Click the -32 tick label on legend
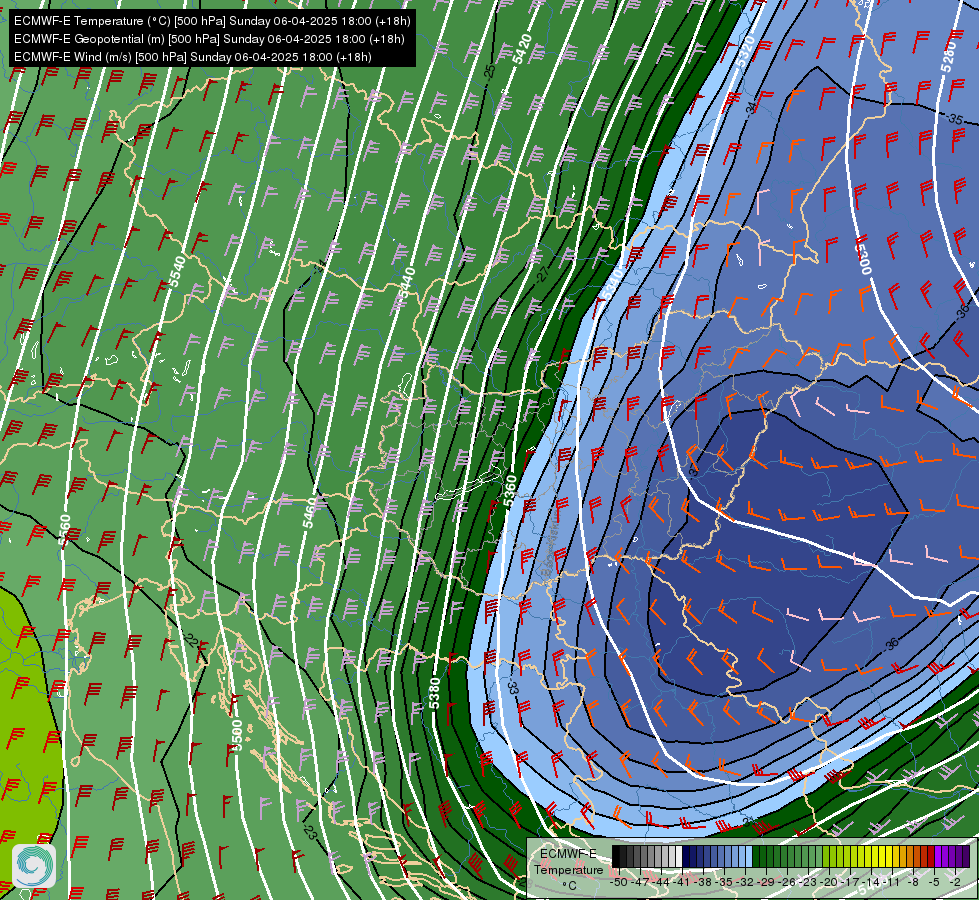 [744, 881]
